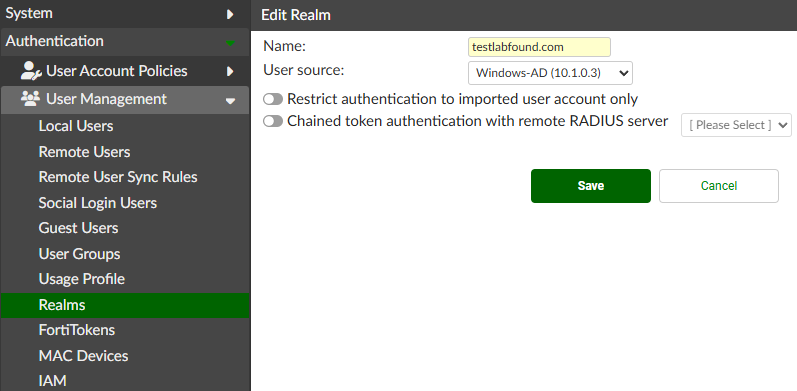
Task: Select the Realms menu entry
Action: [x=125, y=305]
